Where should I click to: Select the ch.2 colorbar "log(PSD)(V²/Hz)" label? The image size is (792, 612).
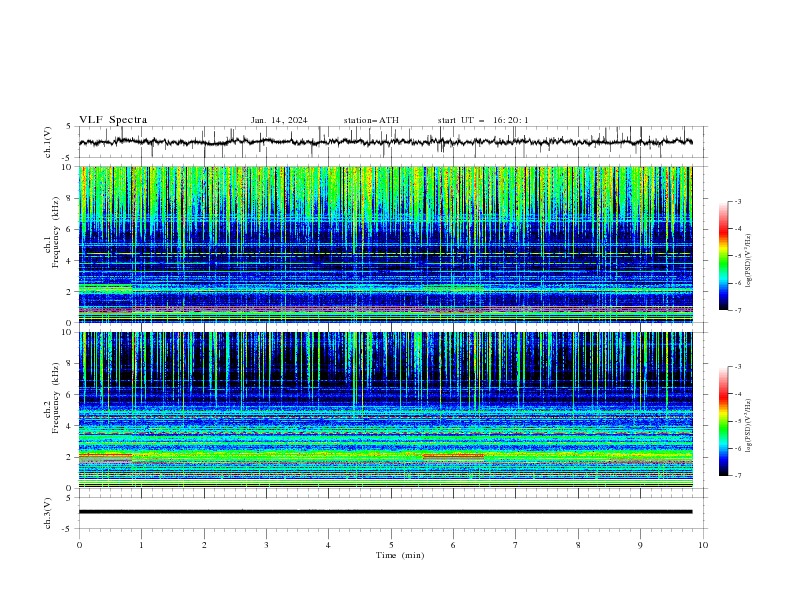tap(748, 426)
